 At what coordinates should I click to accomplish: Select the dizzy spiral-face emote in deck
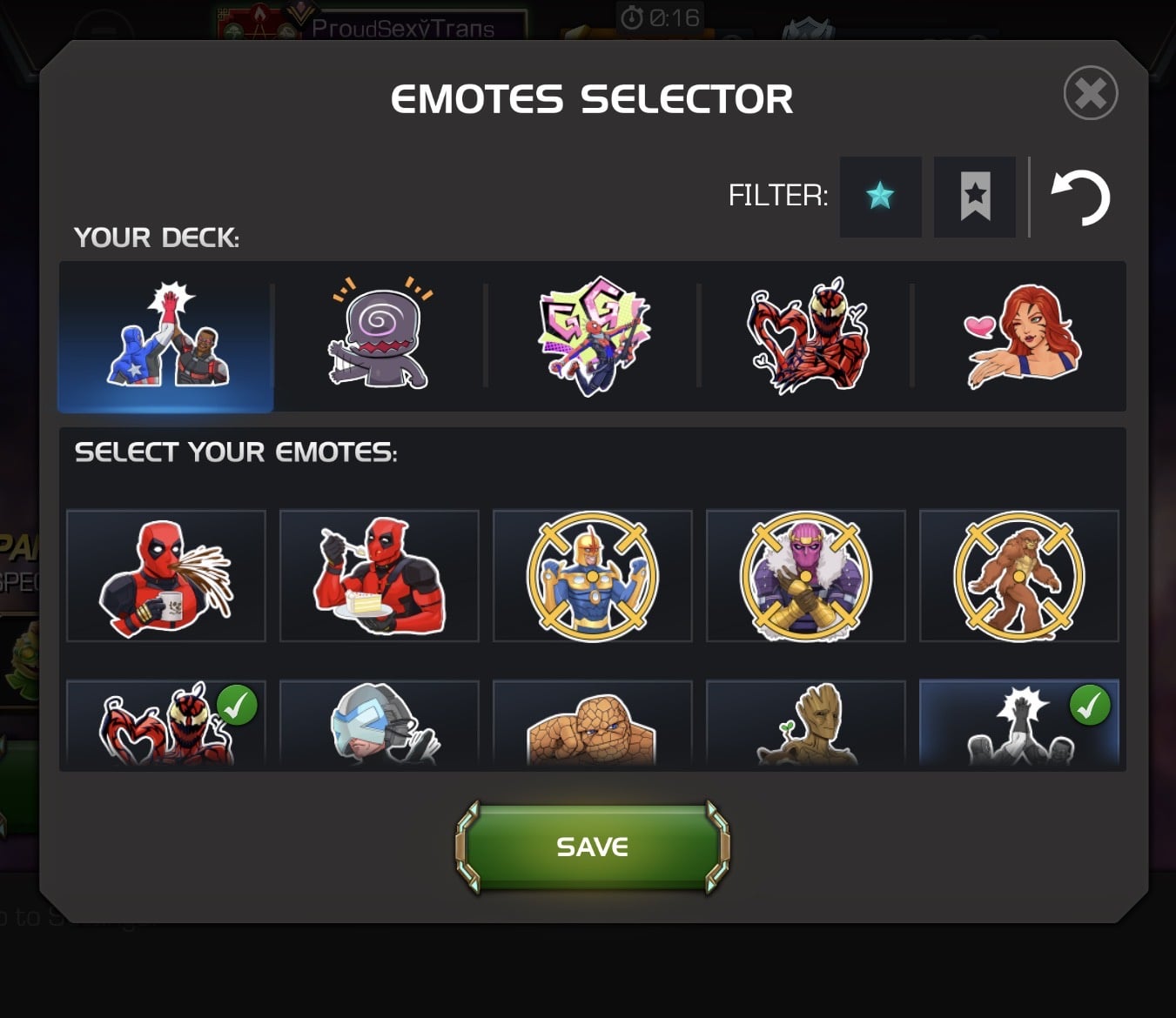coord(380,336)
